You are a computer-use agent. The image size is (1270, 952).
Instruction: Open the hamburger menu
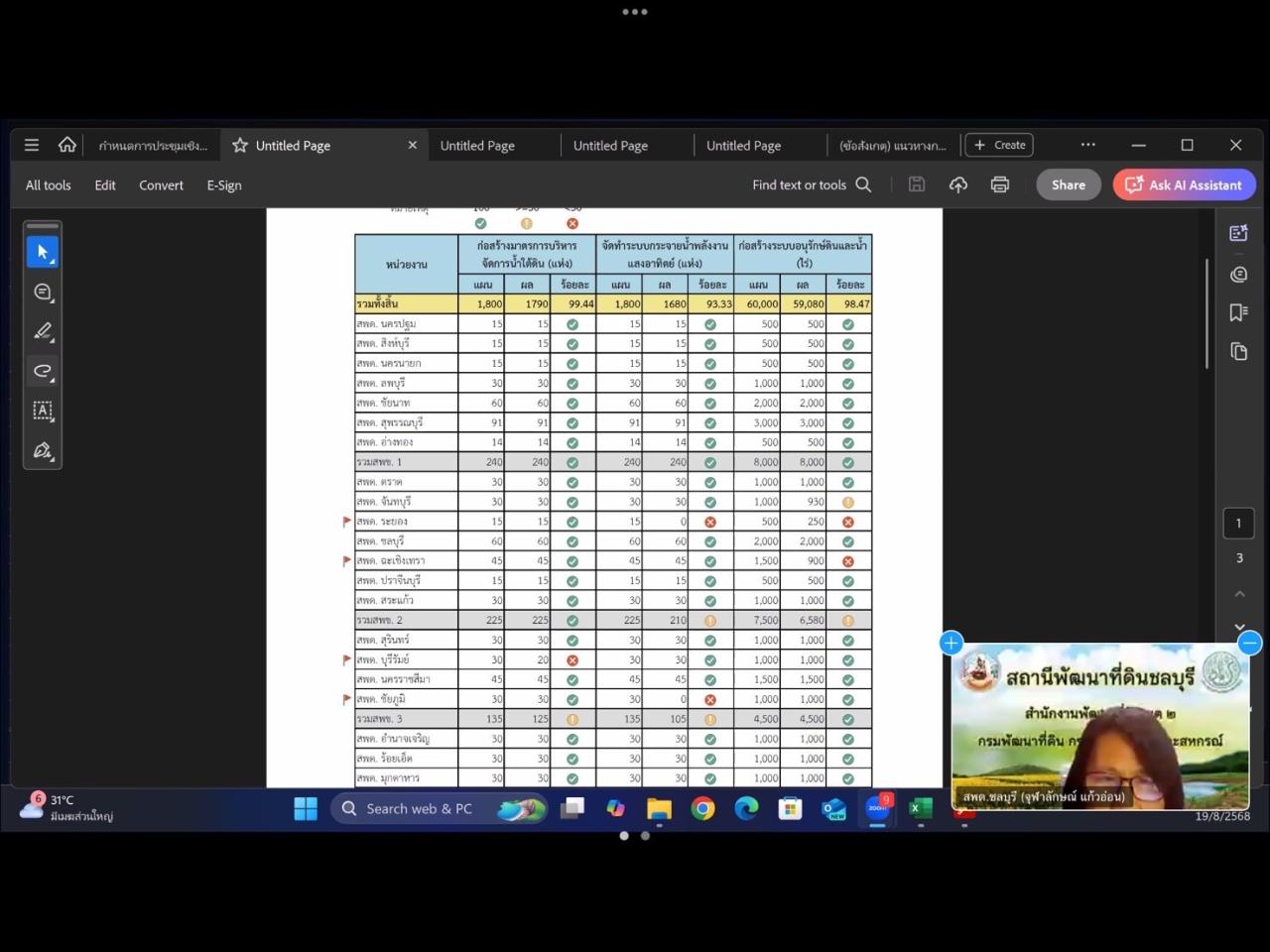[x=32, y=145]
